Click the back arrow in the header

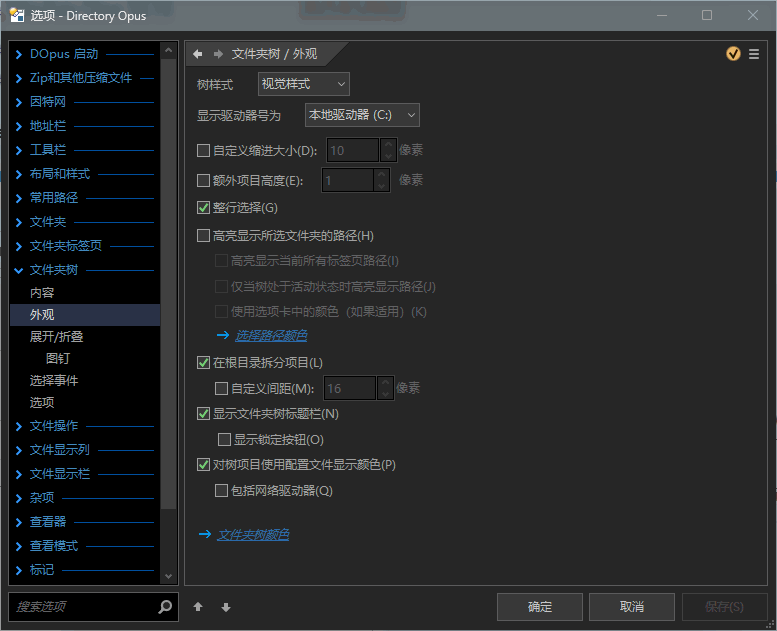point(198,54)
